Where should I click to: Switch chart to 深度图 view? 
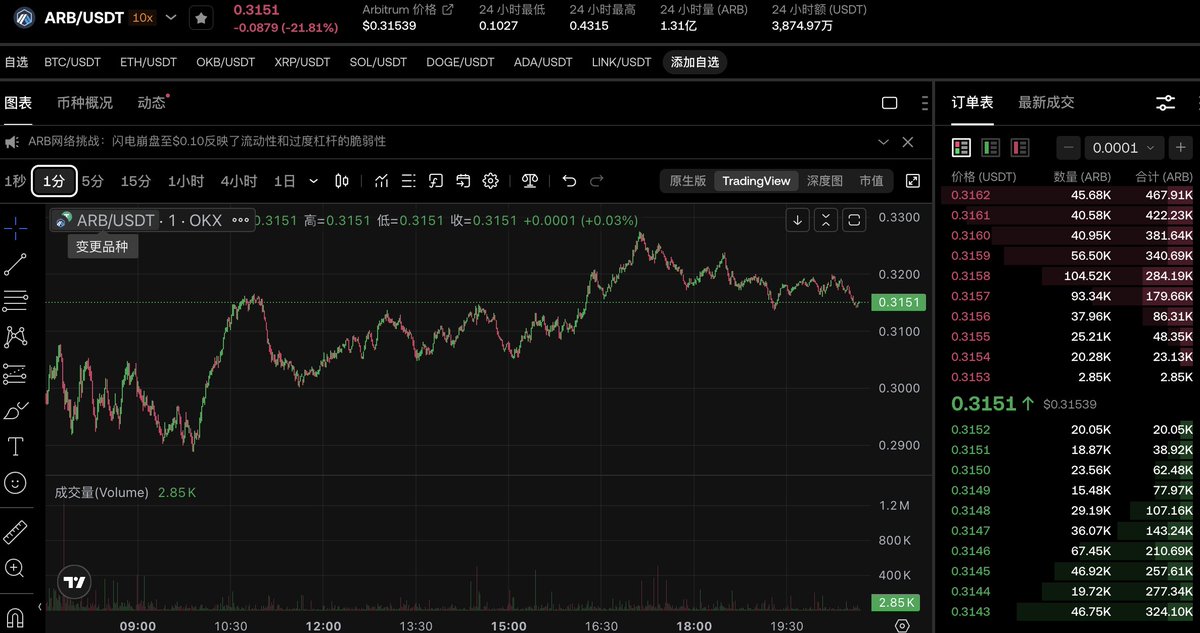coord(825,181)
